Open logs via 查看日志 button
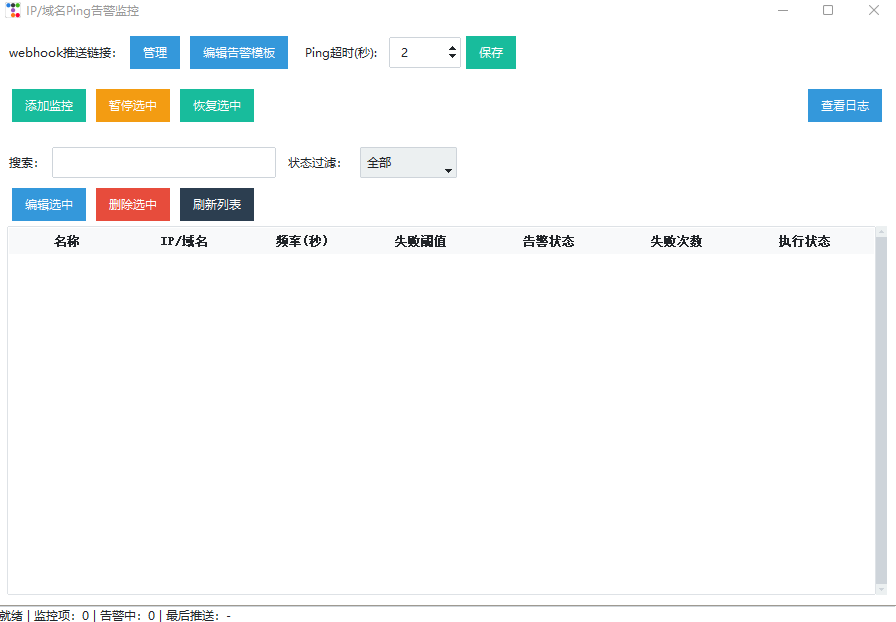Viewport: 896px width, 622px height. pyautogui.click(x=845, y=105)
